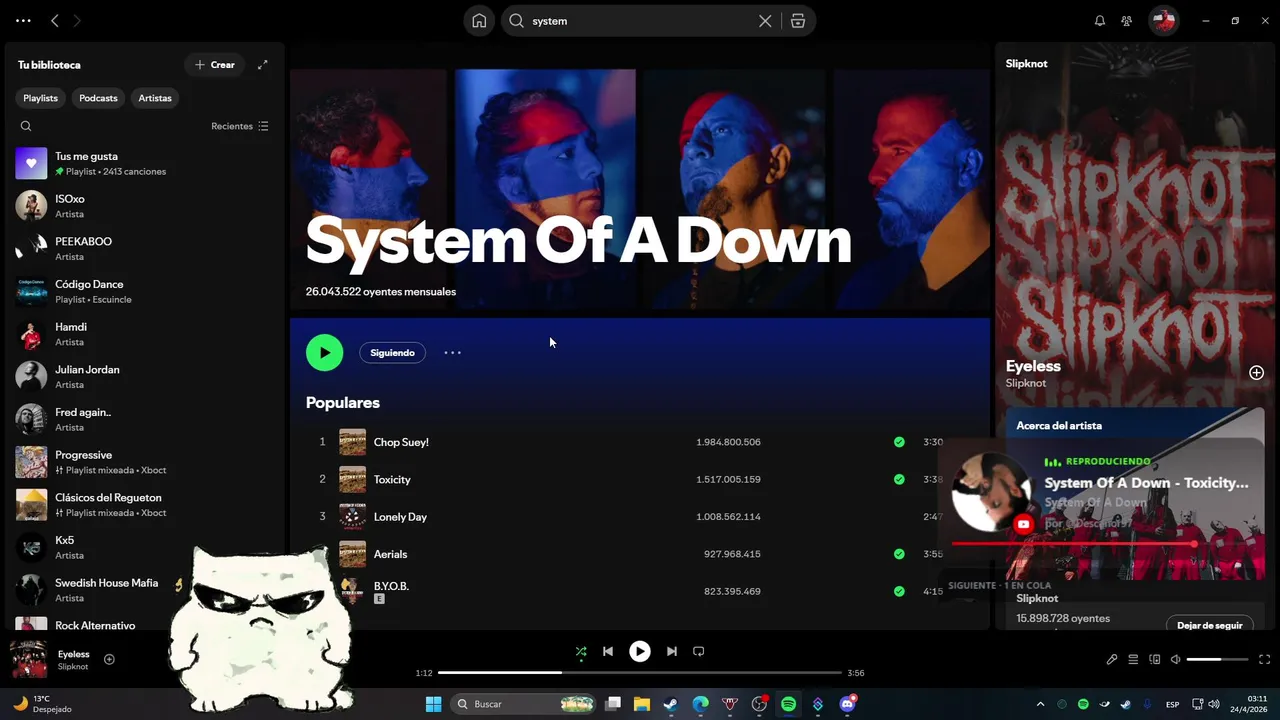This screenshot has width=1280, height=720.
Task: Select the Lonely Day track title
Action: point(400,517)
